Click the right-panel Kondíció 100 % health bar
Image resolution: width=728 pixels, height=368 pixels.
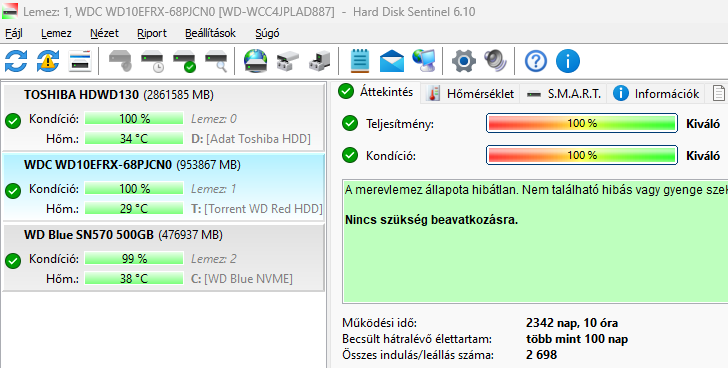(582, 155)
